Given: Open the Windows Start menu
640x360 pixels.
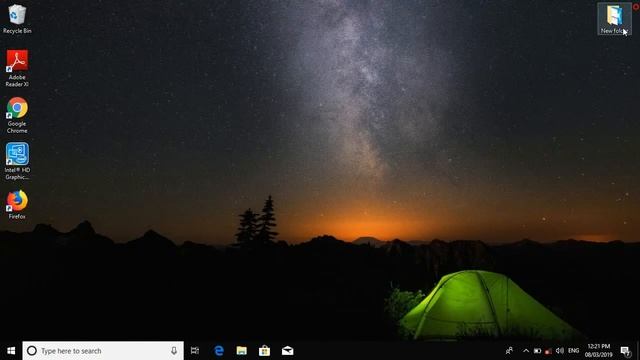Looking at the screenshot, I should pyautogui.click(x=11, y=351).
